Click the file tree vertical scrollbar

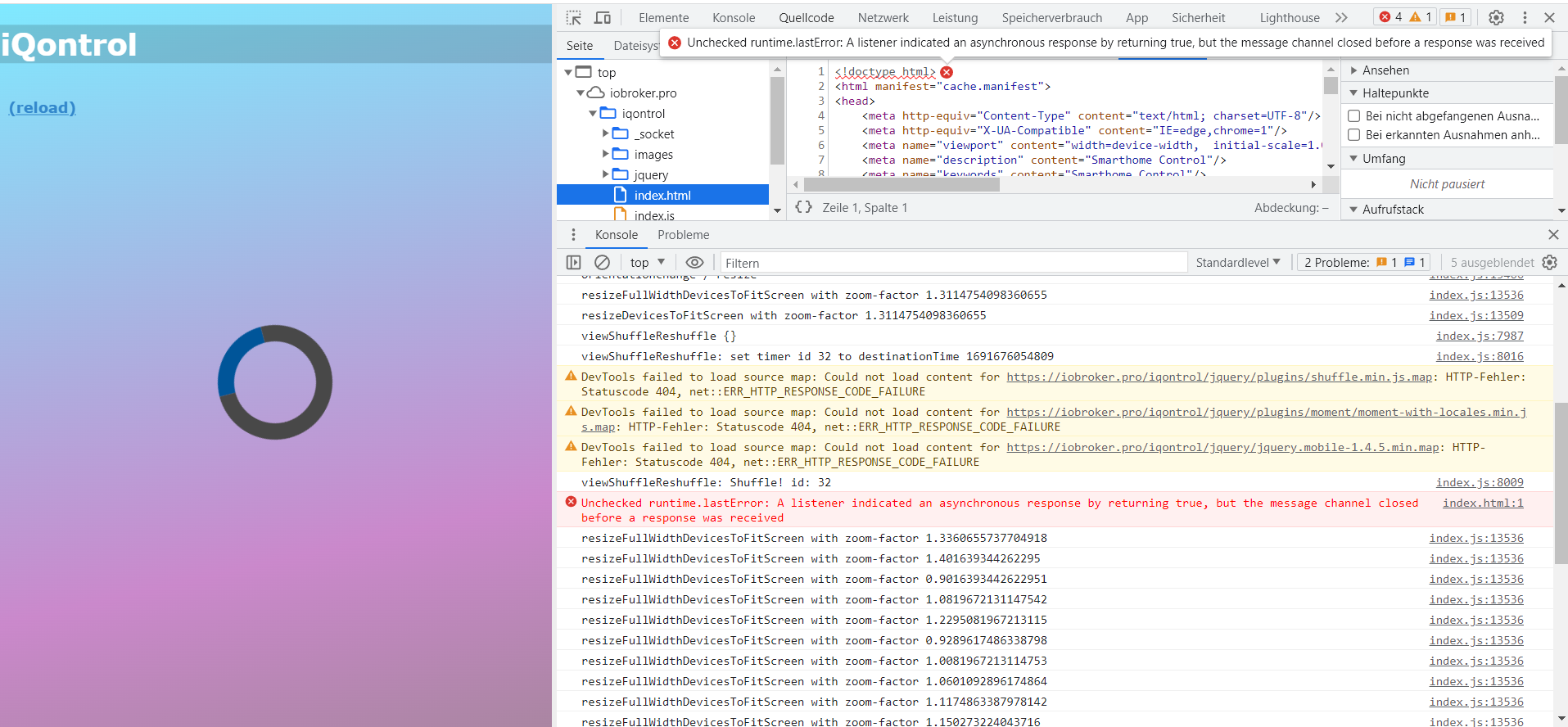777,120
